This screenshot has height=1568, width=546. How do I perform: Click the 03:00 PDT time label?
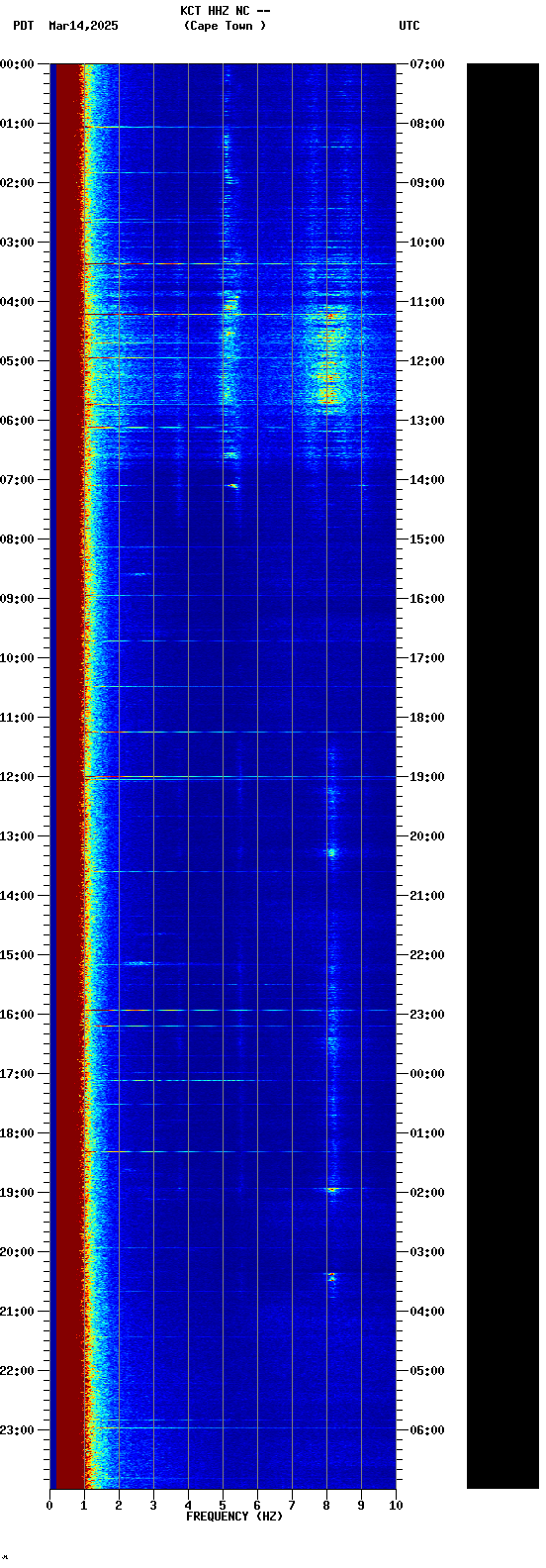coord(18,243)
